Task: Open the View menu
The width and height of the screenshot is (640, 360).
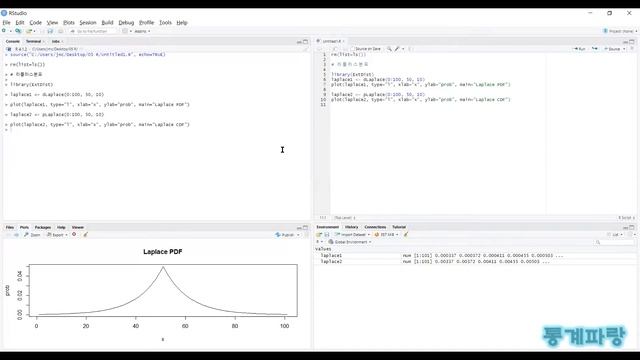Action: pos(52,22)
